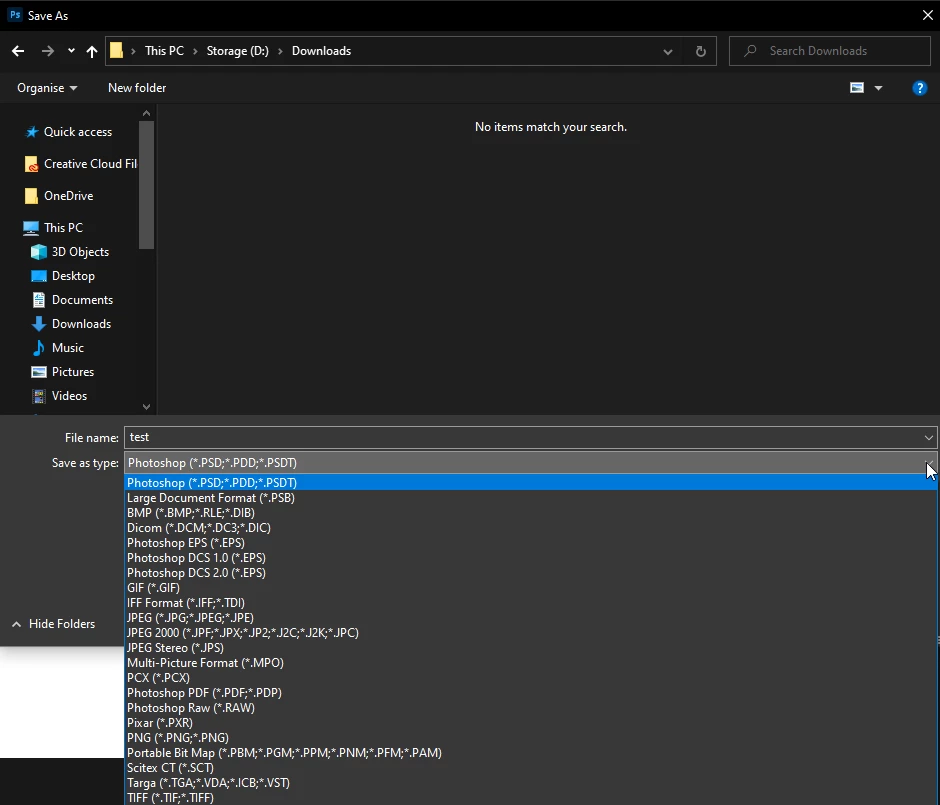Click the folder icon in address bar
Screen dimensions: 940x805
[x=116, y=50]
